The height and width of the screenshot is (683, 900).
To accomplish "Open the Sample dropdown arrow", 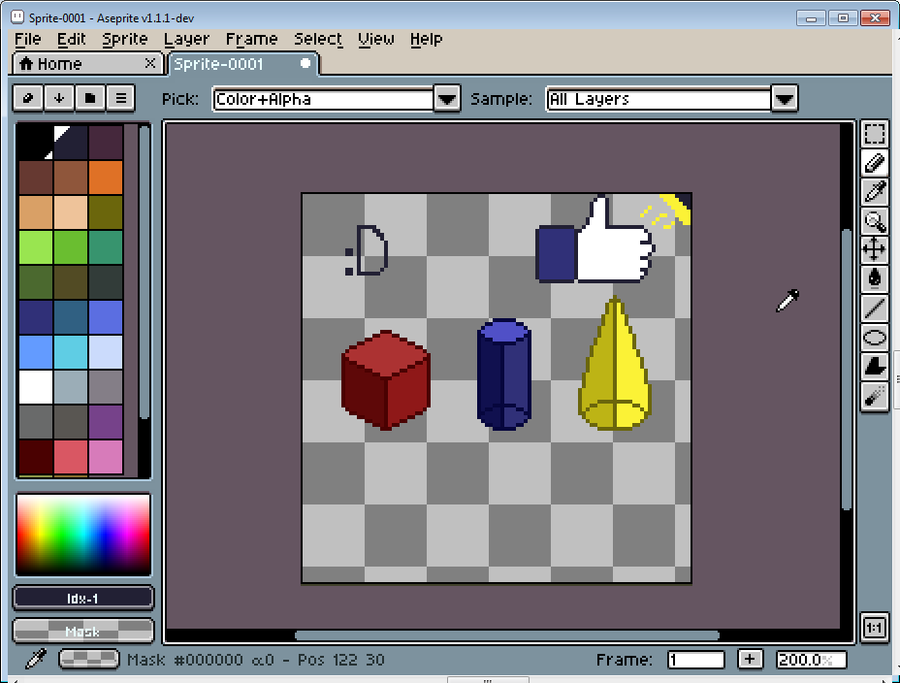I will (784, 99).
